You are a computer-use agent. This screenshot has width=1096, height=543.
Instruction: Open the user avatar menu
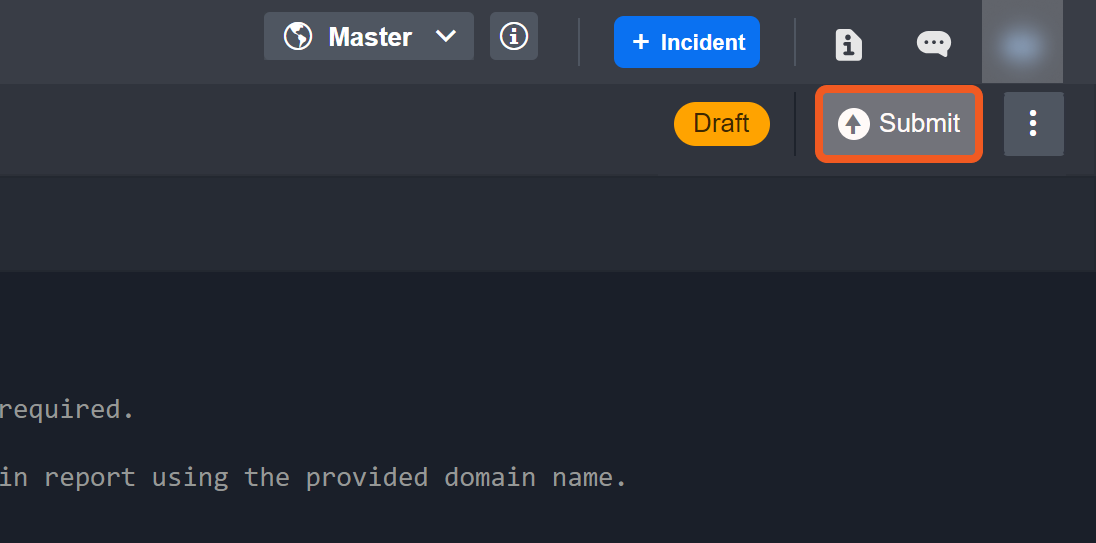(x=1022, y=43)
